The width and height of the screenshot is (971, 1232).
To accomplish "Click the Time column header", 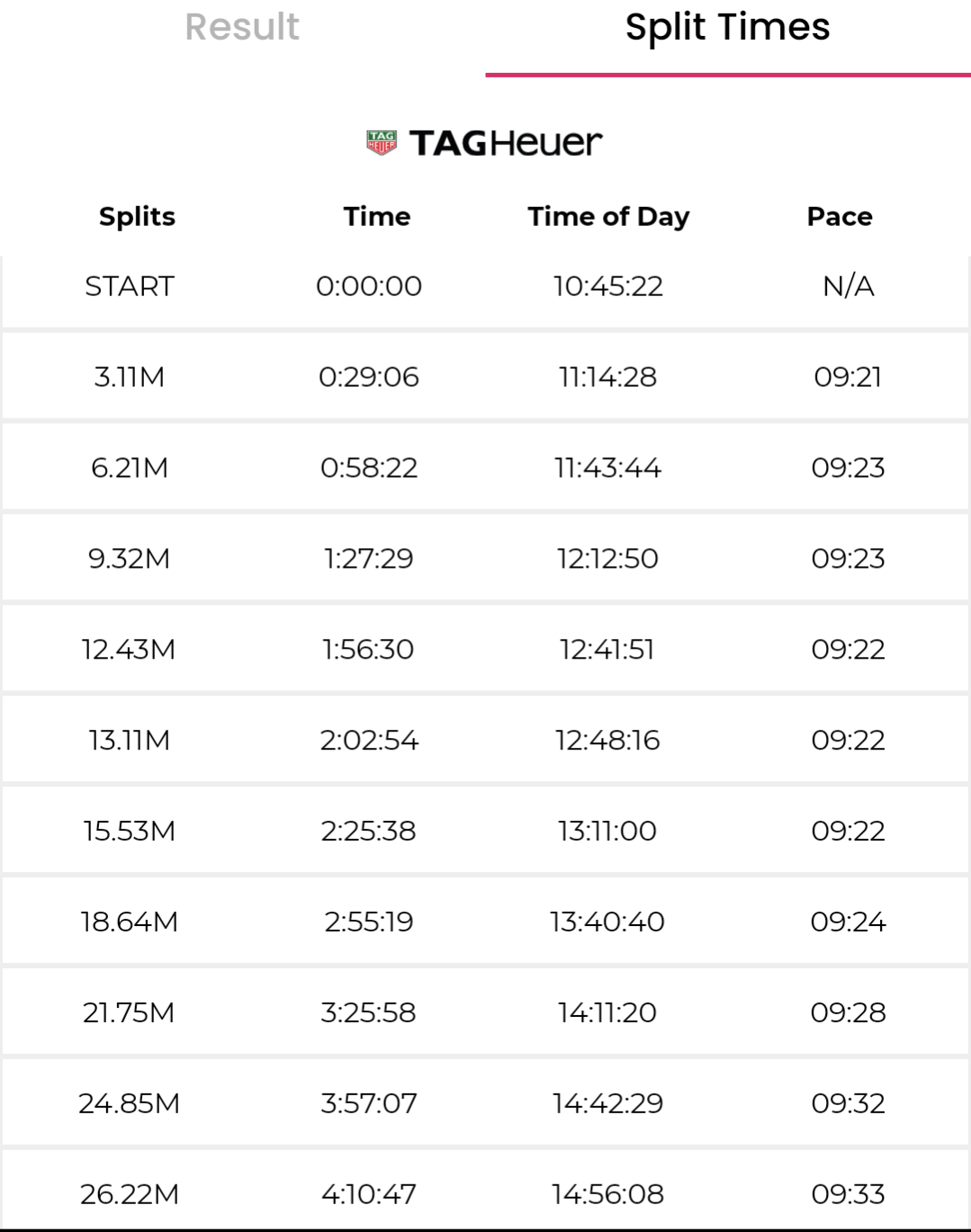I will (x=376, y=216).
